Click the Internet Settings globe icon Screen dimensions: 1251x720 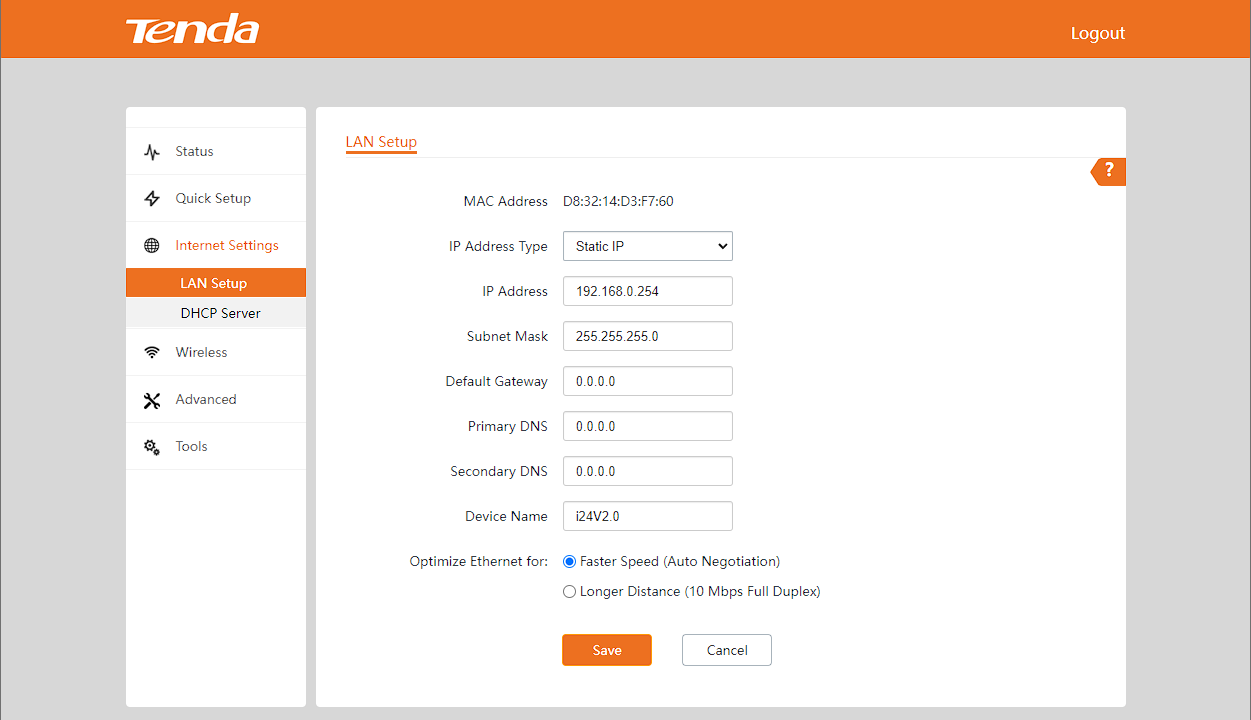(x=152, y=246)
